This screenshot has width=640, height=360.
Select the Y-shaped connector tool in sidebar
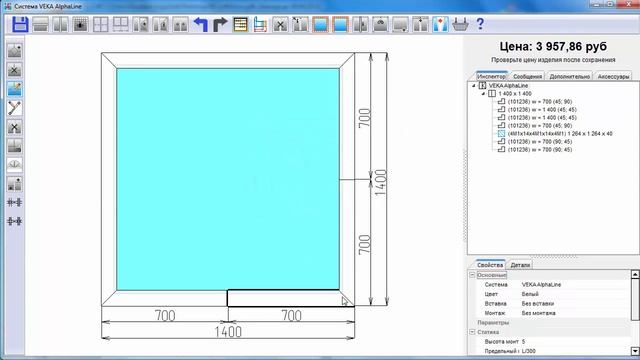coord(15,108)
